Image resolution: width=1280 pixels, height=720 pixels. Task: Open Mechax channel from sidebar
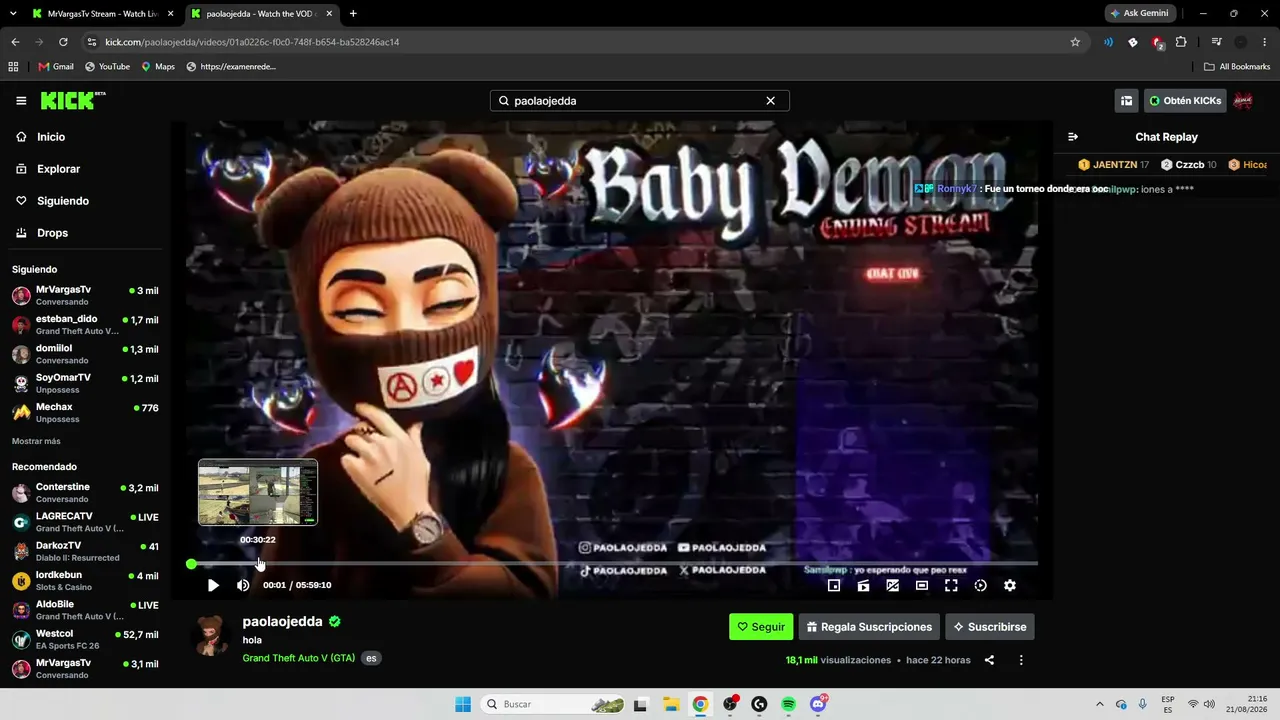point(85,413)
